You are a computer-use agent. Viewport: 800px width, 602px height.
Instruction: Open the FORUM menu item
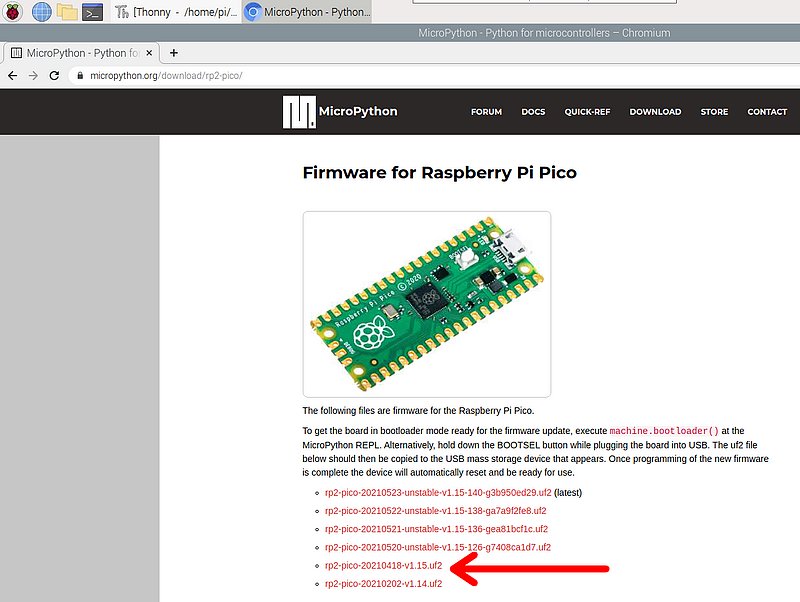coord(486,112)
